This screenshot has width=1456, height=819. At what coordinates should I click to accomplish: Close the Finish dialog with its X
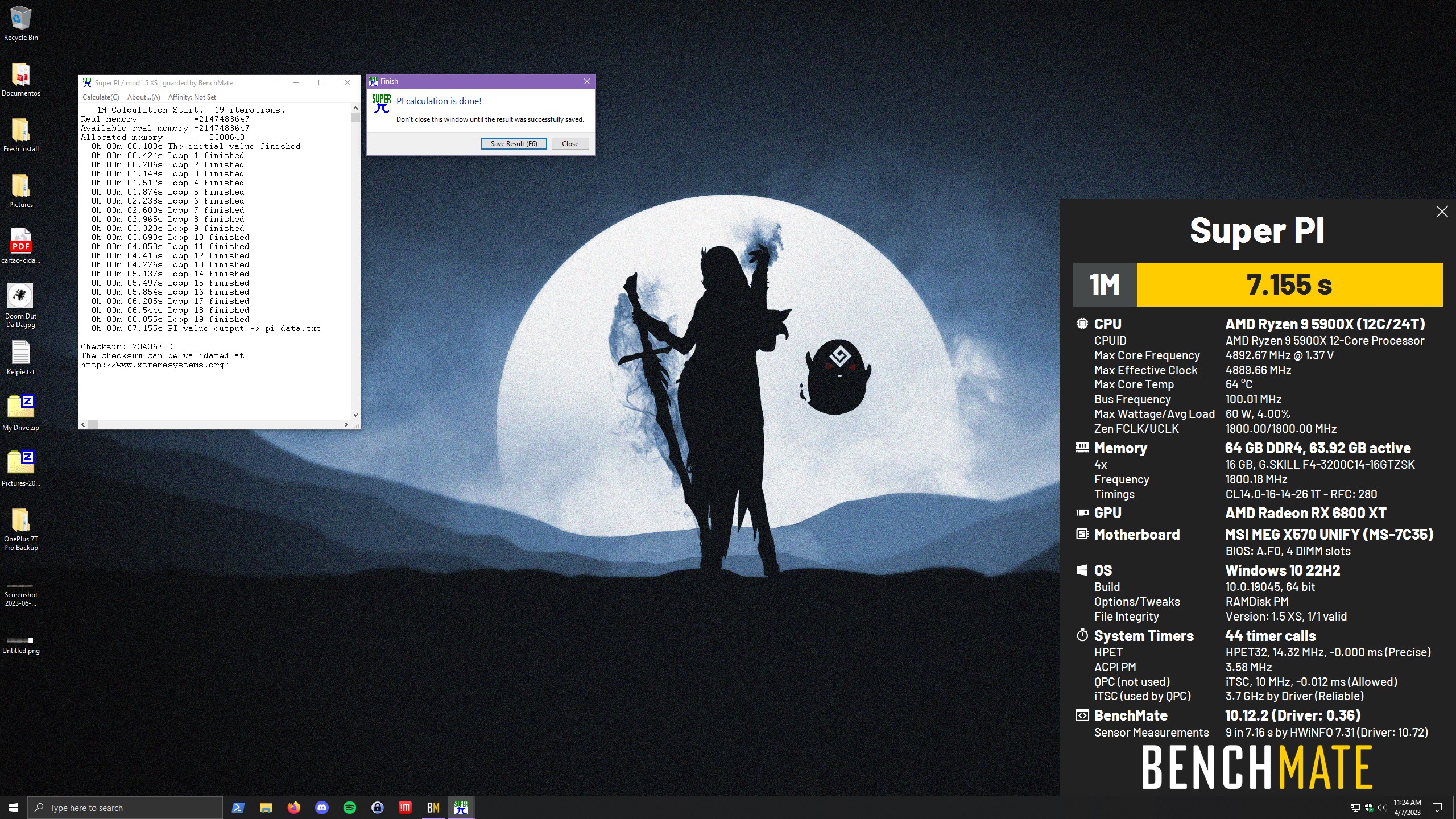pos(587,81)
